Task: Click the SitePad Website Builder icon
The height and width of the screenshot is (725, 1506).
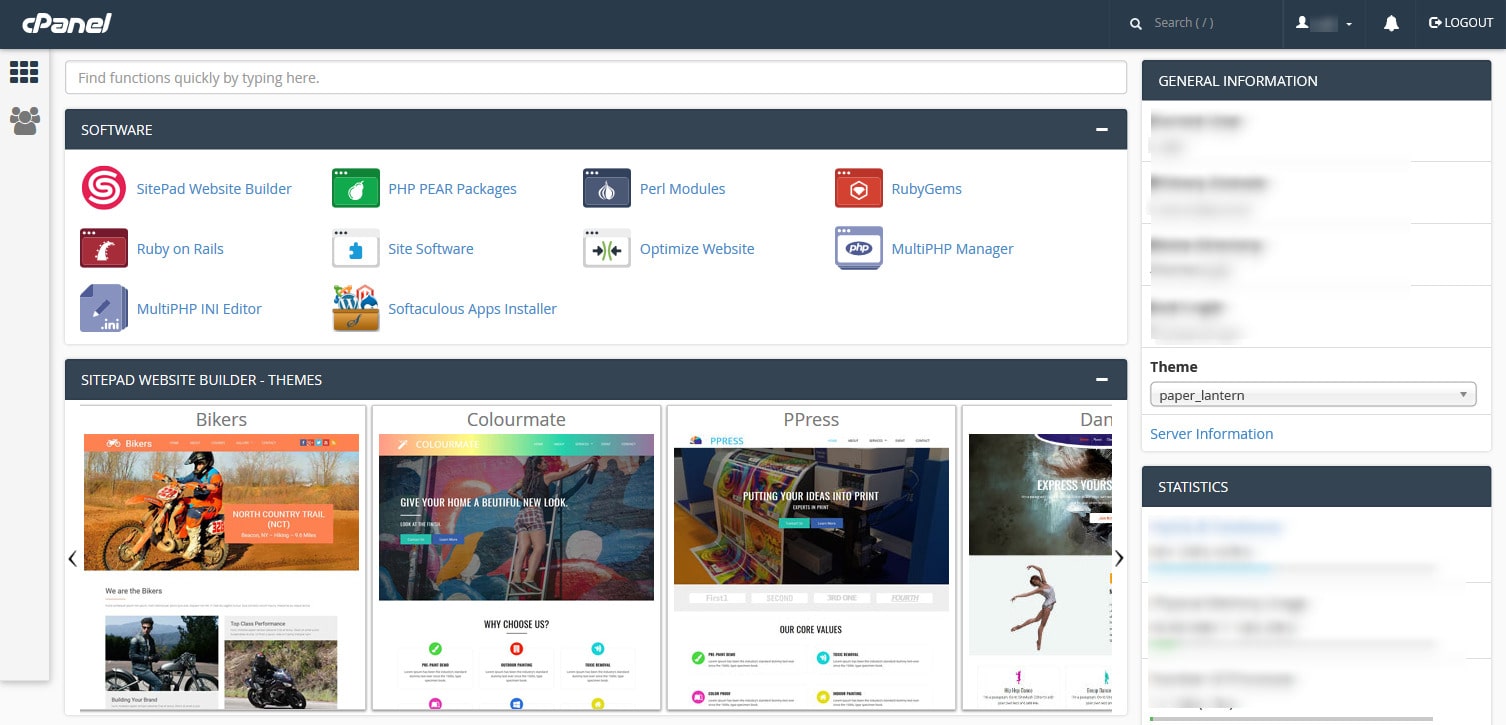Action: point(104,188)
